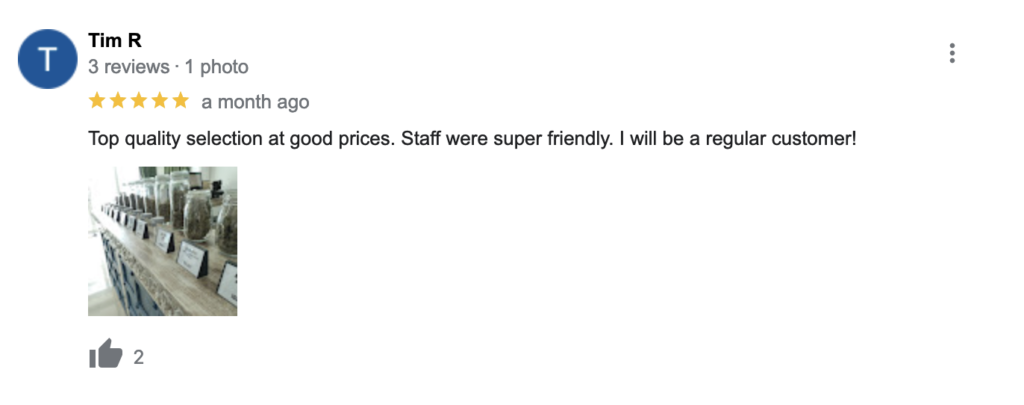Click the like count number 2
The image size is (1024, 405).
point(138,357)
